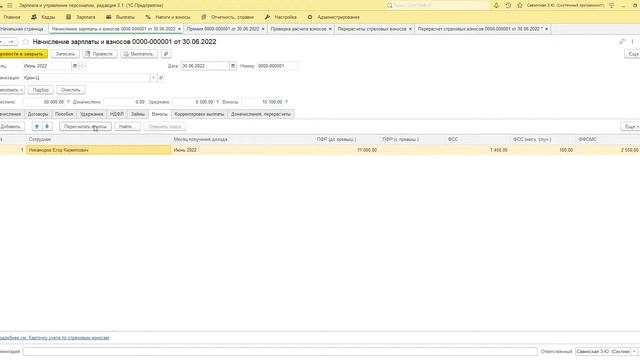The height and width of the screenshot is (360, 640).
Task: Step the month field with spinner arrows
Action: 82,66
